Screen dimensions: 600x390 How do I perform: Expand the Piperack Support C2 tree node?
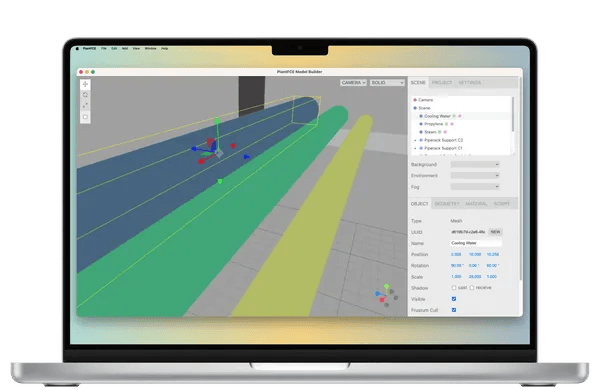click(x=415, y=140)
